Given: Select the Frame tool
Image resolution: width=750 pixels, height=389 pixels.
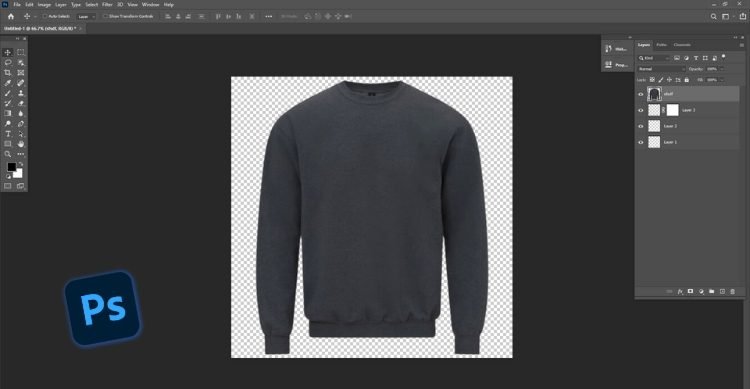Looking at the screenshot, I should coord(21,73).
